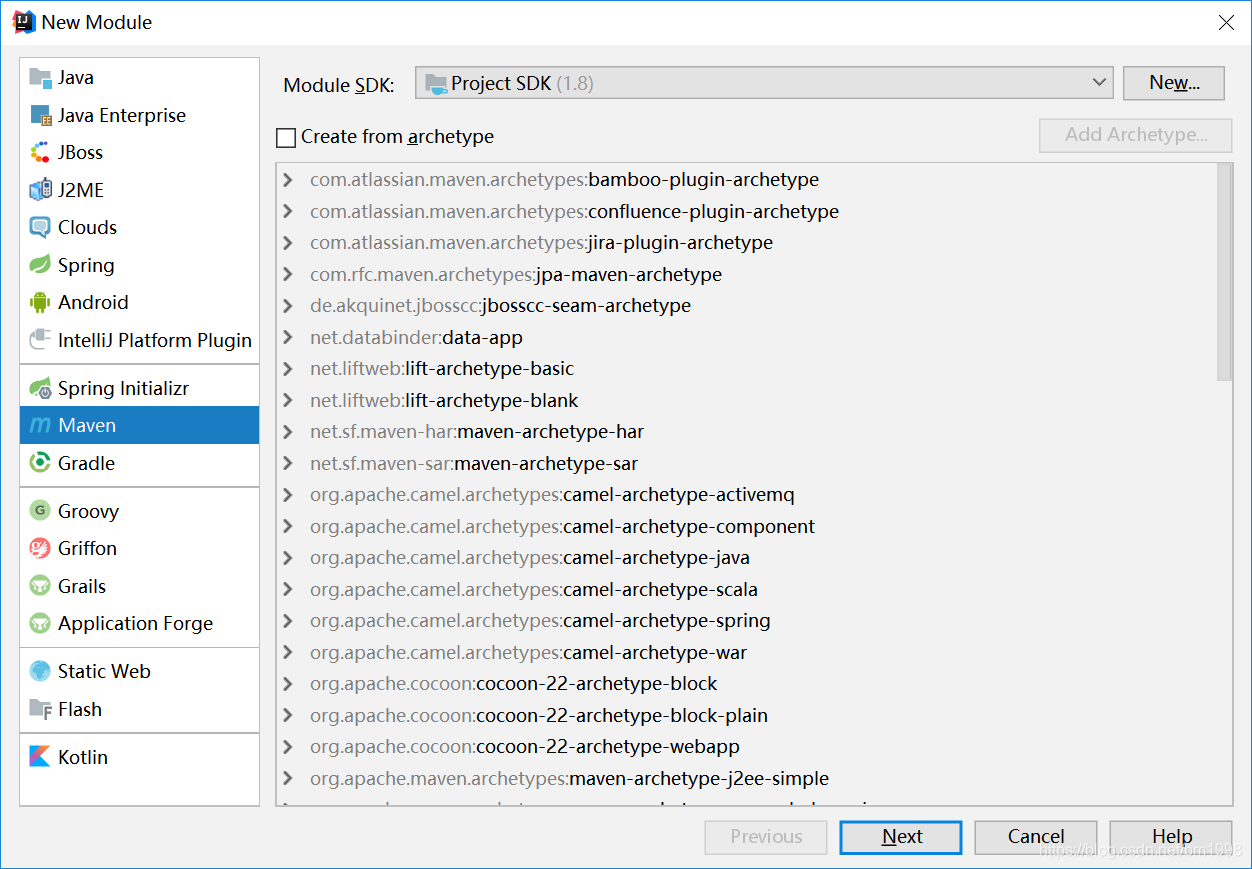Screen dimensions: 1252x869
Task: Select camel-archetype-component row
Action: 747,527
